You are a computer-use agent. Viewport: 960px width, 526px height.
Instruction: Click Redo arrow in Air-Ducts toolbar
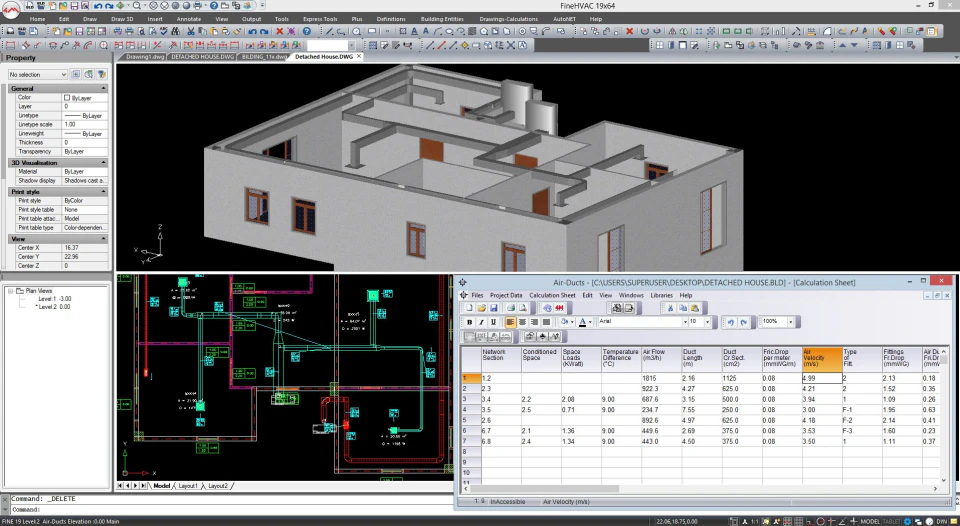coord(744,322)
